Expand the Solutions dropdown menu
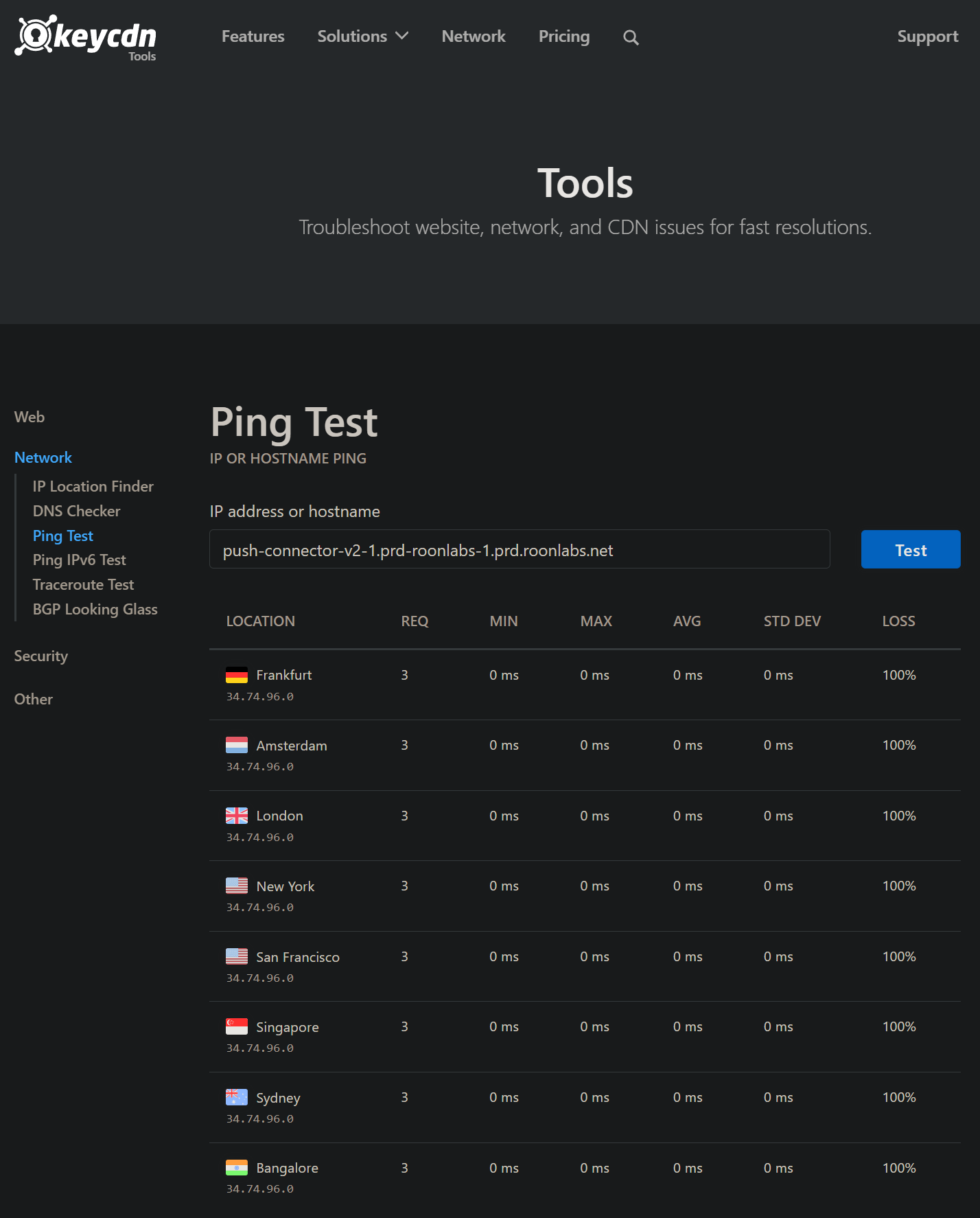The image size is (980, 1218). click(362, 36)
